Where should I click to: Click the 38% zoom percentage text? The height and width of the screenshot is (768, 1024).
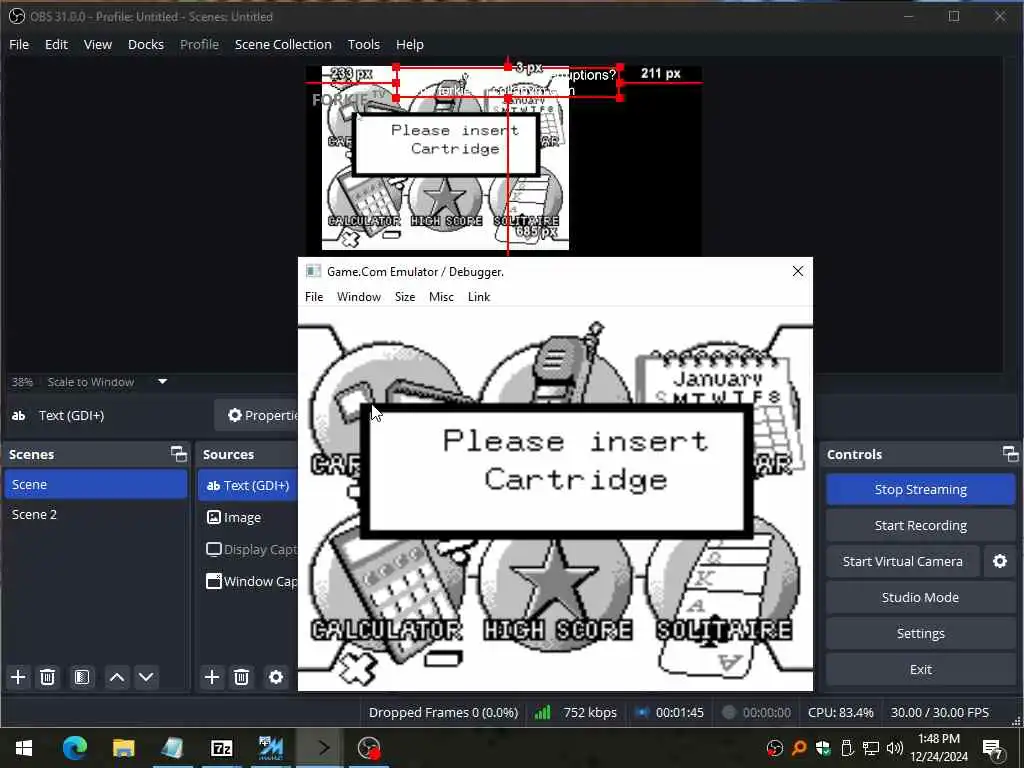tap(22, 382)
